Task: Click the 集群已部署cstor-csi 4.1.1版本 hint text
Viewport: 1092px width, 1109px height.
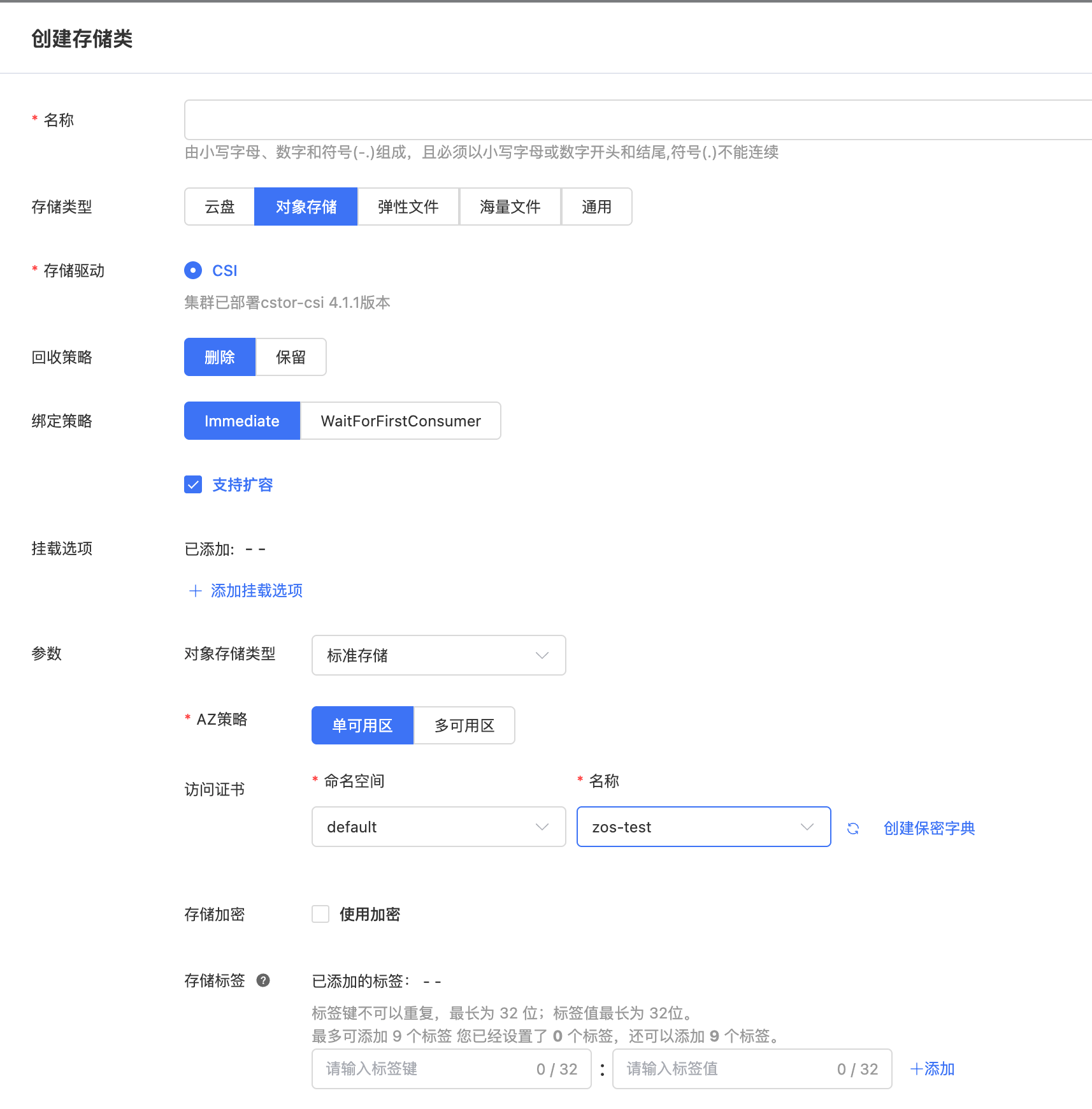Action: [x=287, y=302]
